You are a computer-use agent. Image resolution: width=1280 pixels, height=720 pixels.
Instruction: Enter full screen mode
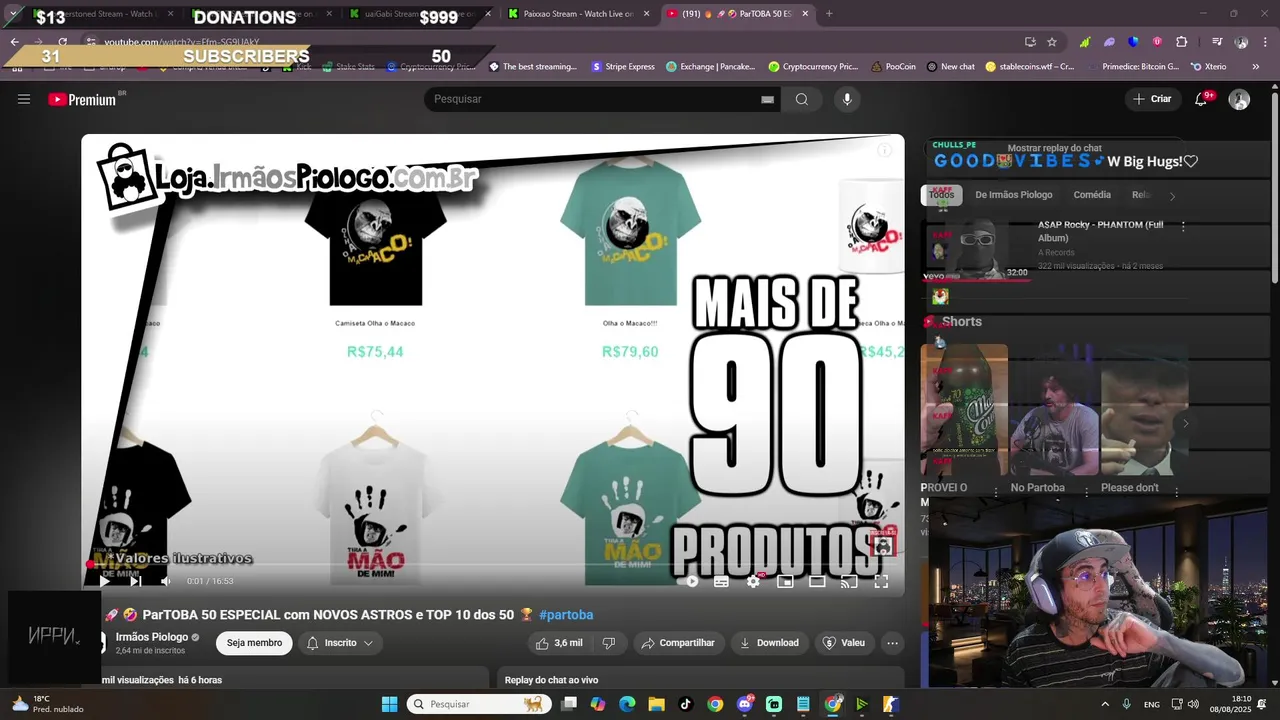(x=881, y=581)
